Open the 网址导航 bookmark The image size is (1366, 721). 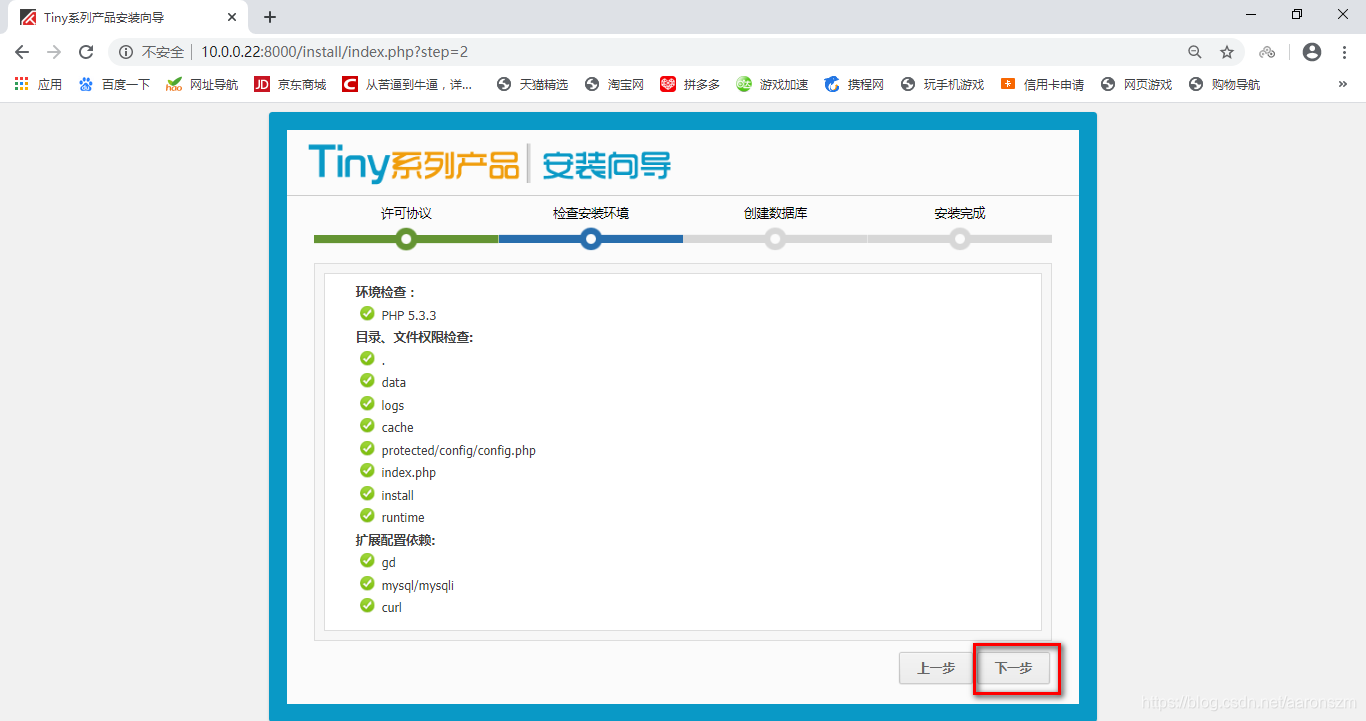click(202, 85)
